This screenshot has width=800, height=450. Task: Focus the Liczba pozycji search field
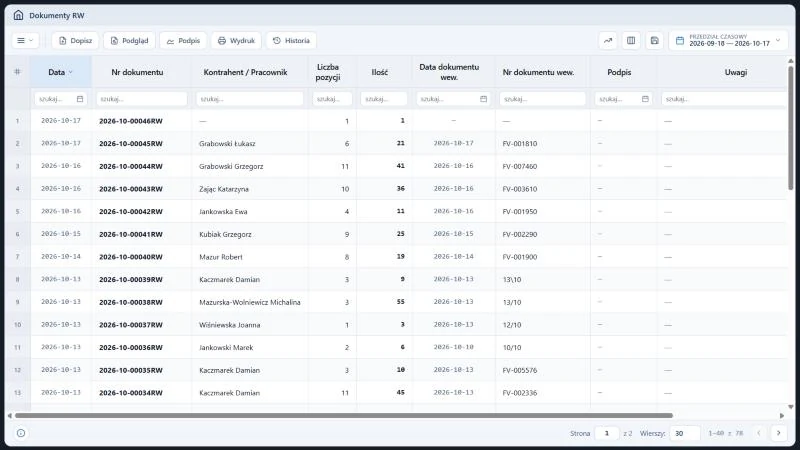(332, 99)
